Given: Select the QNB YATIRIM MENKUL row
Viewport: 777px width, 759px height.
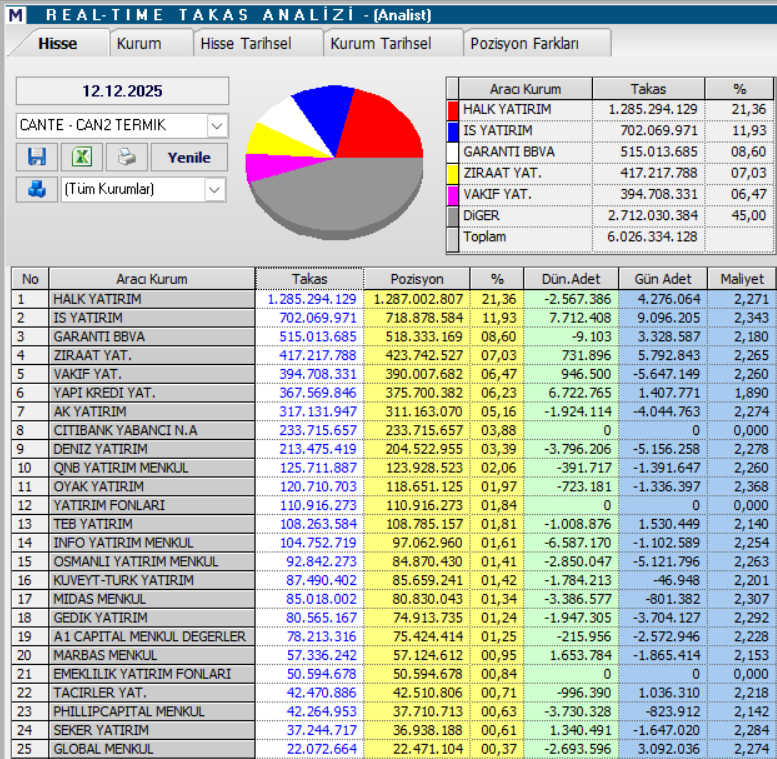Looking at the screenshot, I should pos(394,468).
